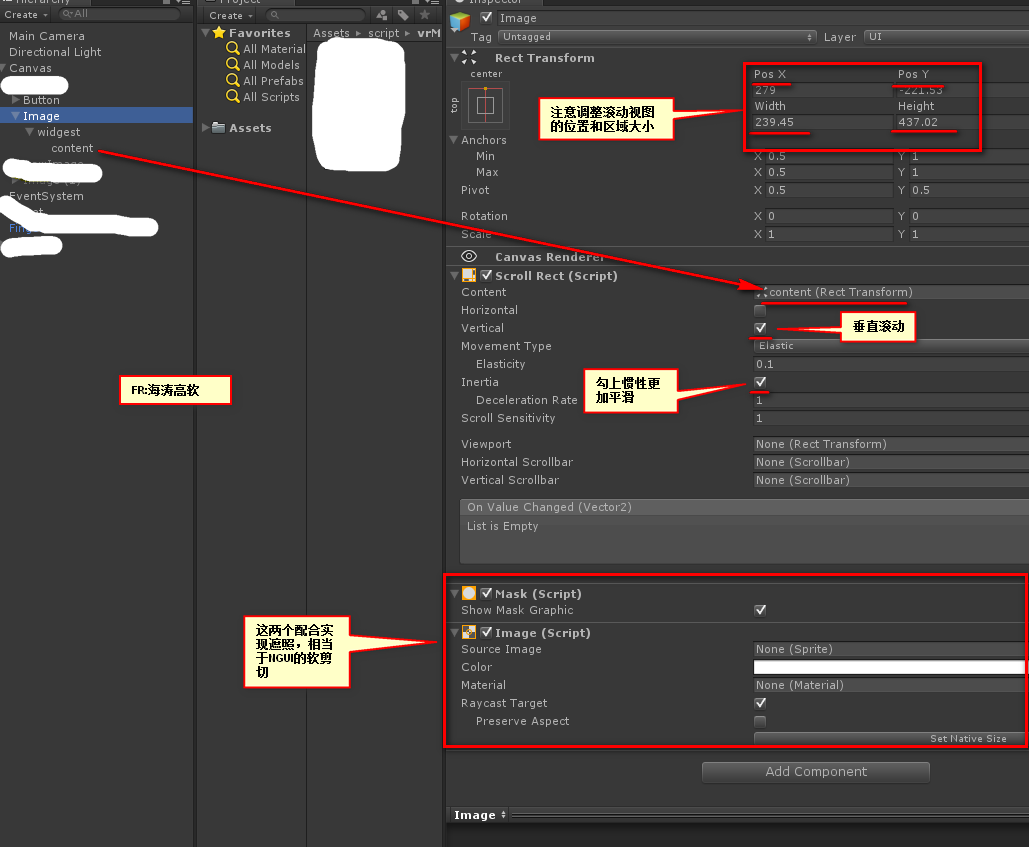
Task: Open the Project Create menu
Action: click(x=231, y=15)
